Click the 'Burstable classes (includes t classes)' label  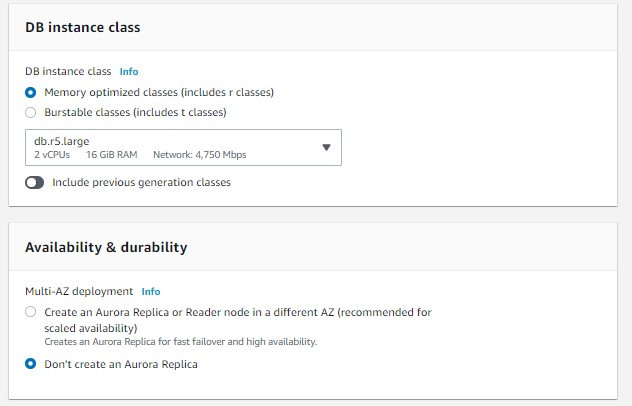[x=135, y=112]
